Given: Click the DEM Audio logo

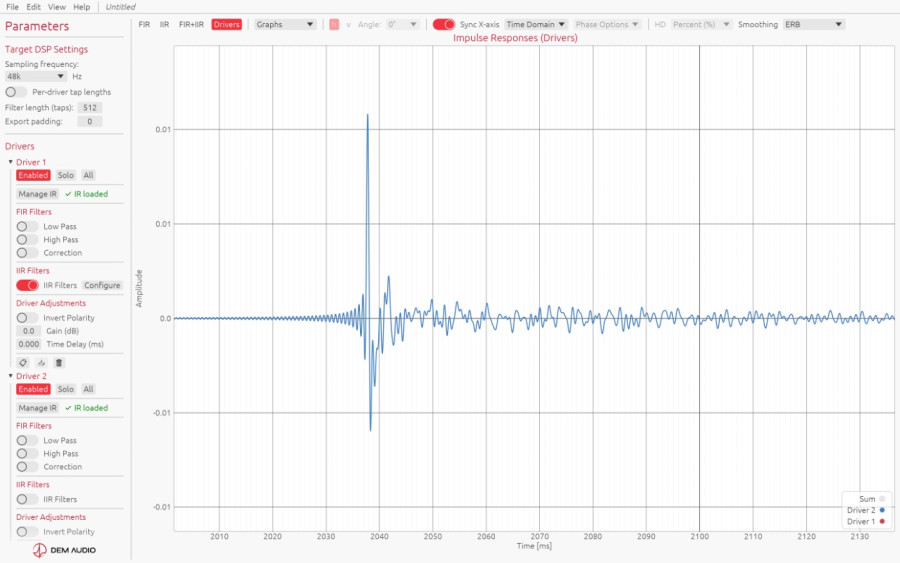Looking at the screenshot, I should pos(64,550).
